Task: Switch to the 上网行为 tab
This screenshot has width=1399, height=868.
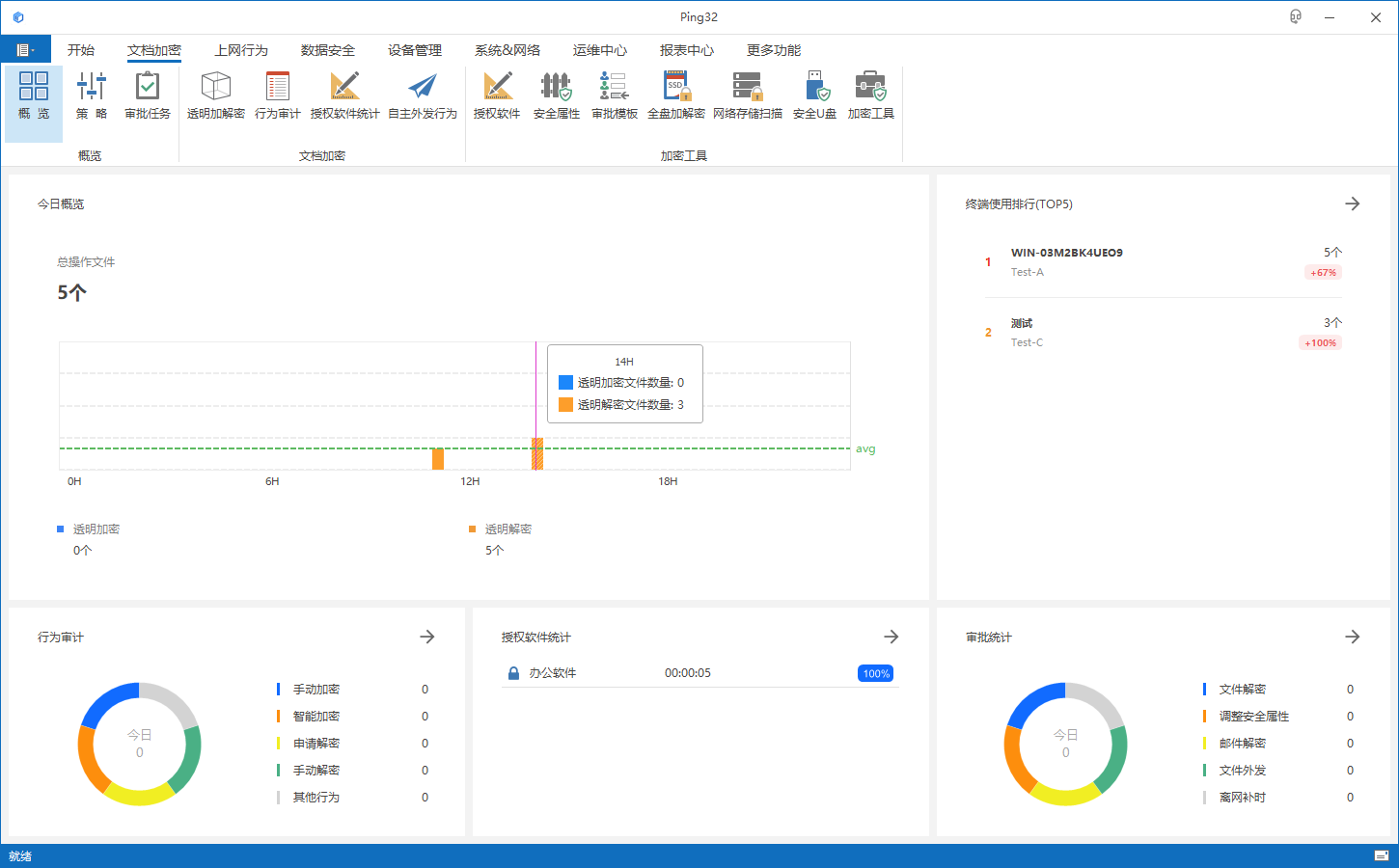Action: click(x=241, y=50)
